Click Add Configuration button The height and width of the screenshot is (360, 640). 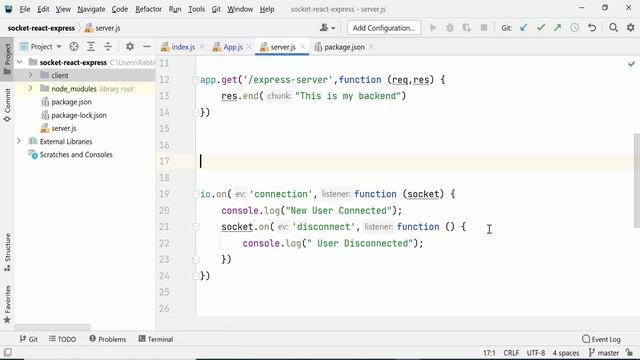pyautogui.click(x=384, y=28)
